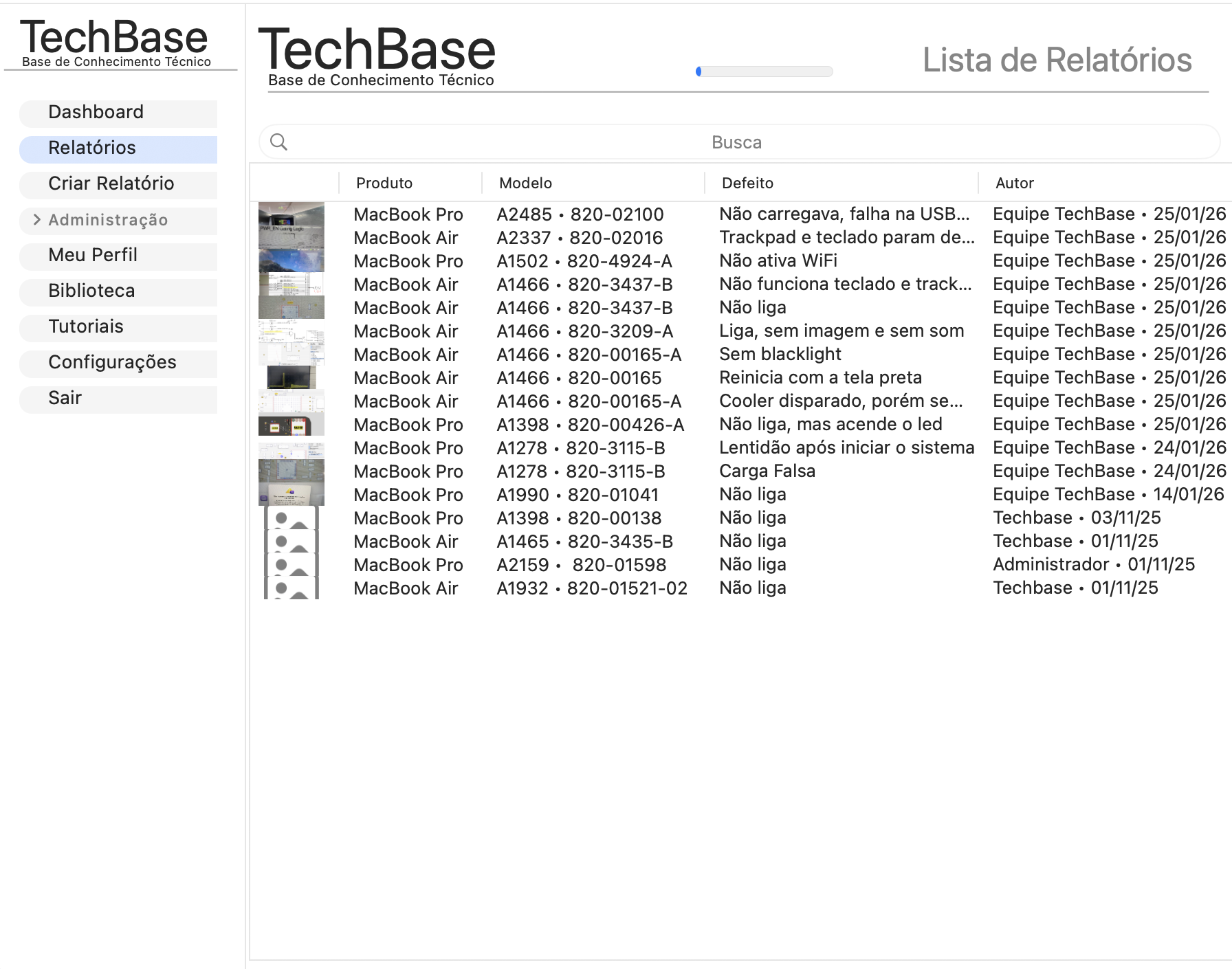Click the placeholder image icon for A1398 820-00138
This screenshot has width=1232, height=969.
coord(291,519)
